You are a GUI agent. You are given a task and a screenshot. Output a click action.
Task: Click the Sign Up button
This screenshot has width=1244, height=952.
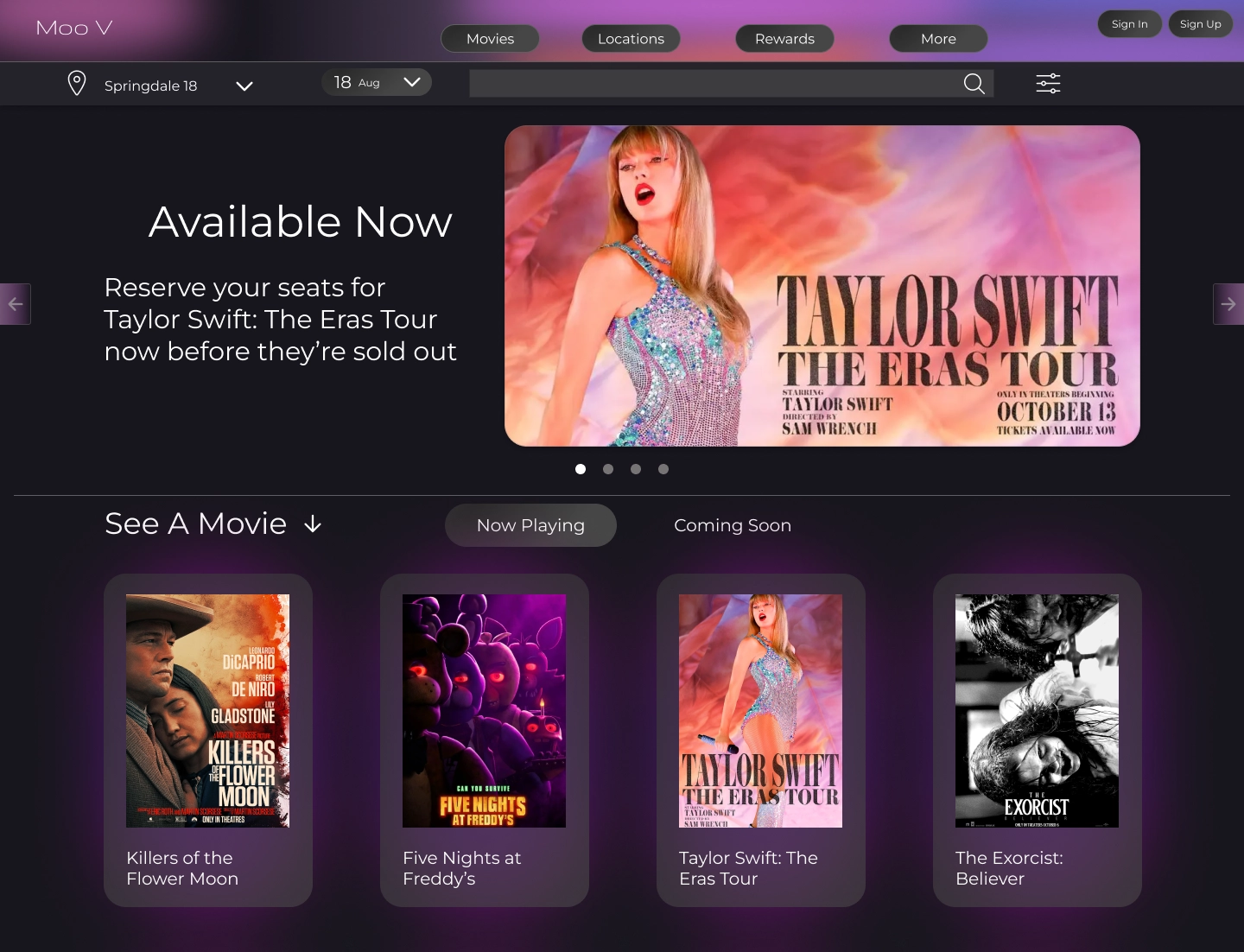click(1201, 24)
